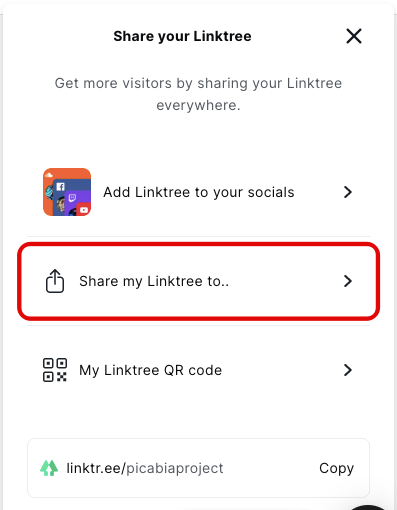Click the YouTube icon in the socials thumbnail
Screen dimensions: 397x510
pyautogui.click(x=84, y=210)
